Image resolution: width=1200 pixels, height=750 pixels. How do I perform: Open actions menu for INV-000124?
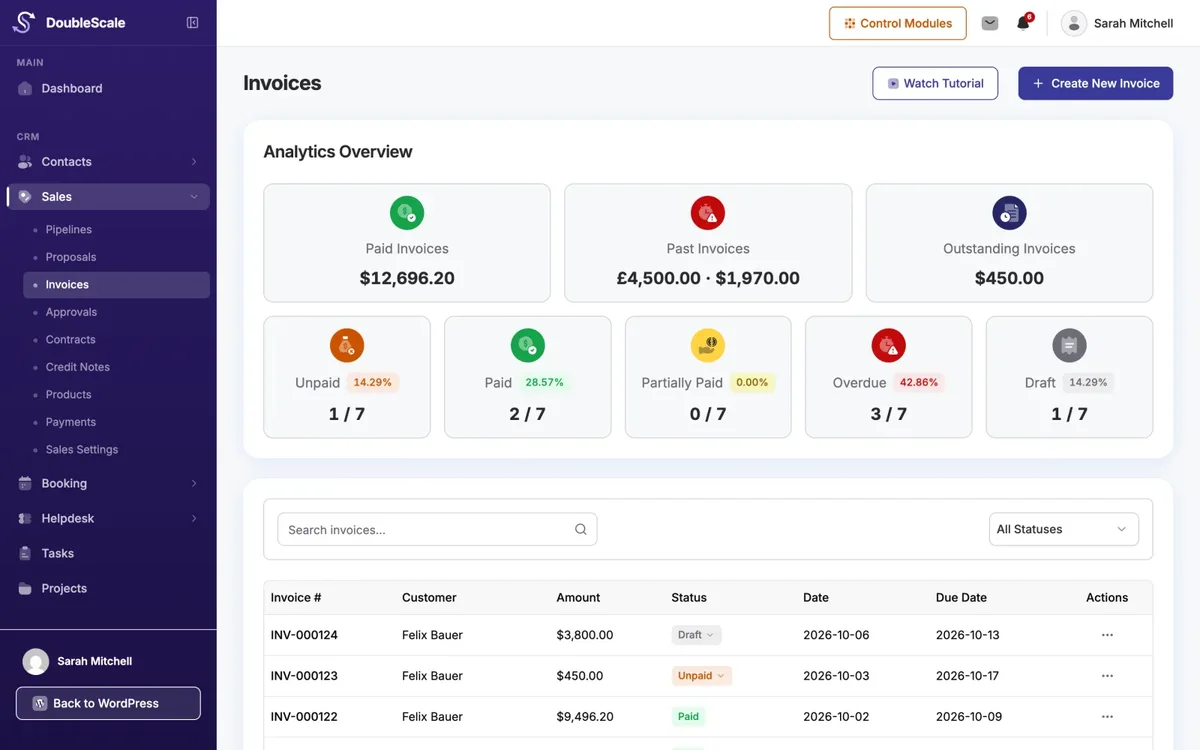pyautogui.click(x=1107, y=635)
